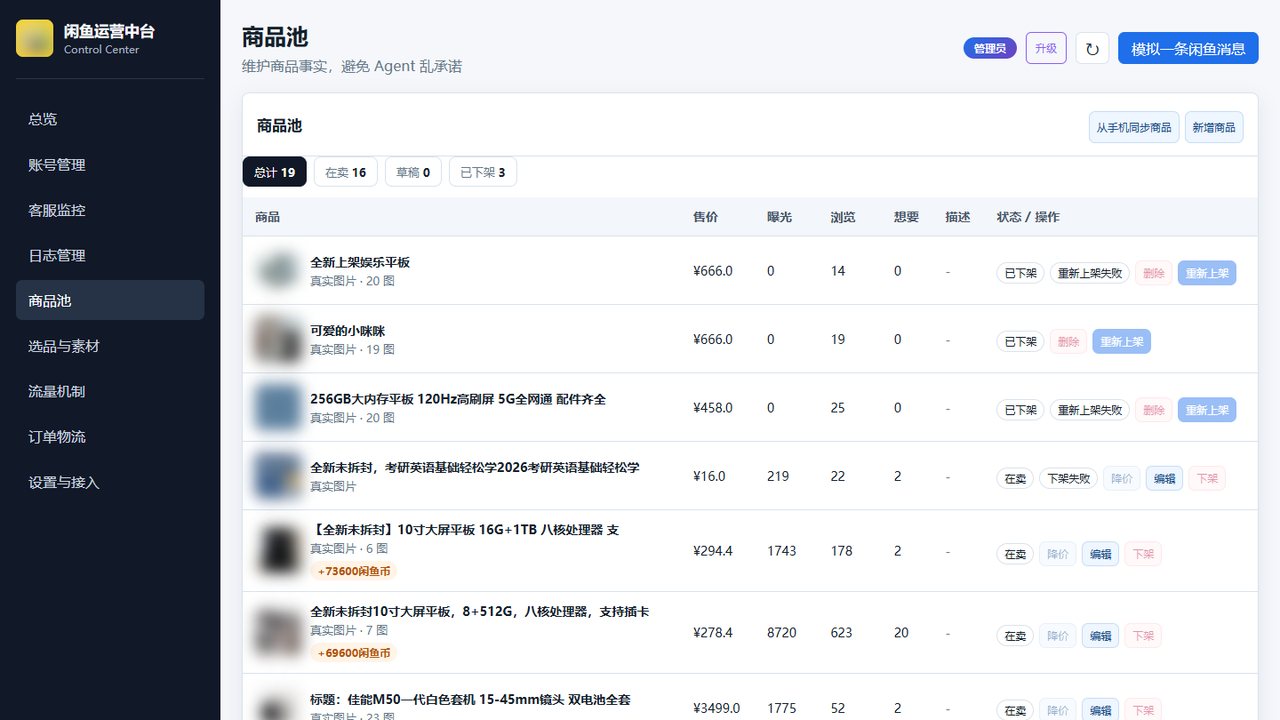Switch to the 已下架 3 tab
The height and width of the screenshot is (720, 1280).
click(x=482, y=172)
